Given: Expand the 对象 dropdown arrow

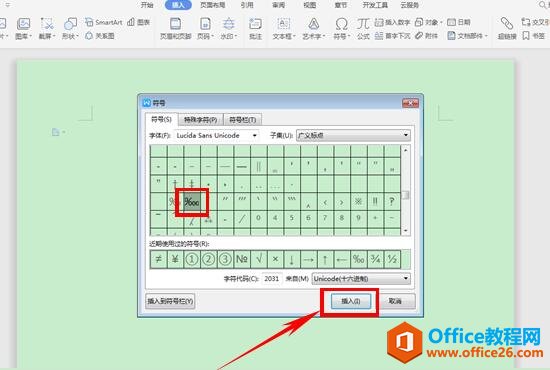Looking at the screenshot, I should pos(441,22).
